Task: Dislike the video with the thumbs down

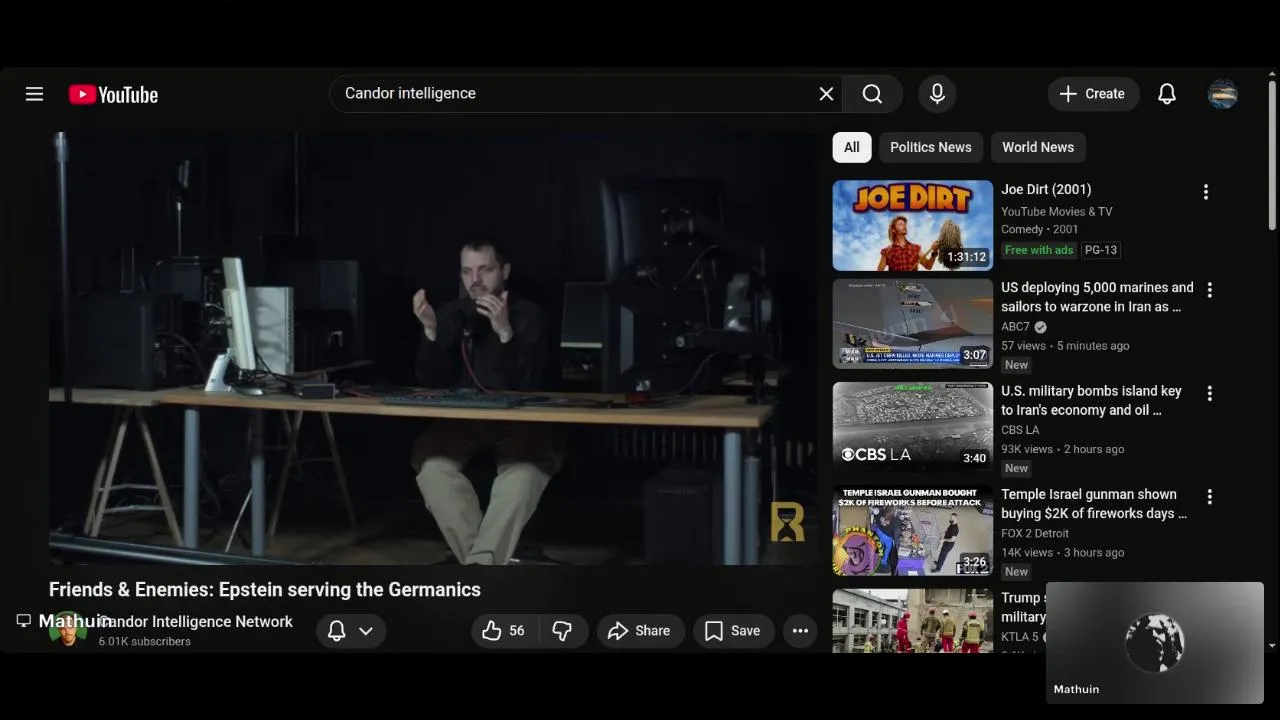Action: [562, 631]
